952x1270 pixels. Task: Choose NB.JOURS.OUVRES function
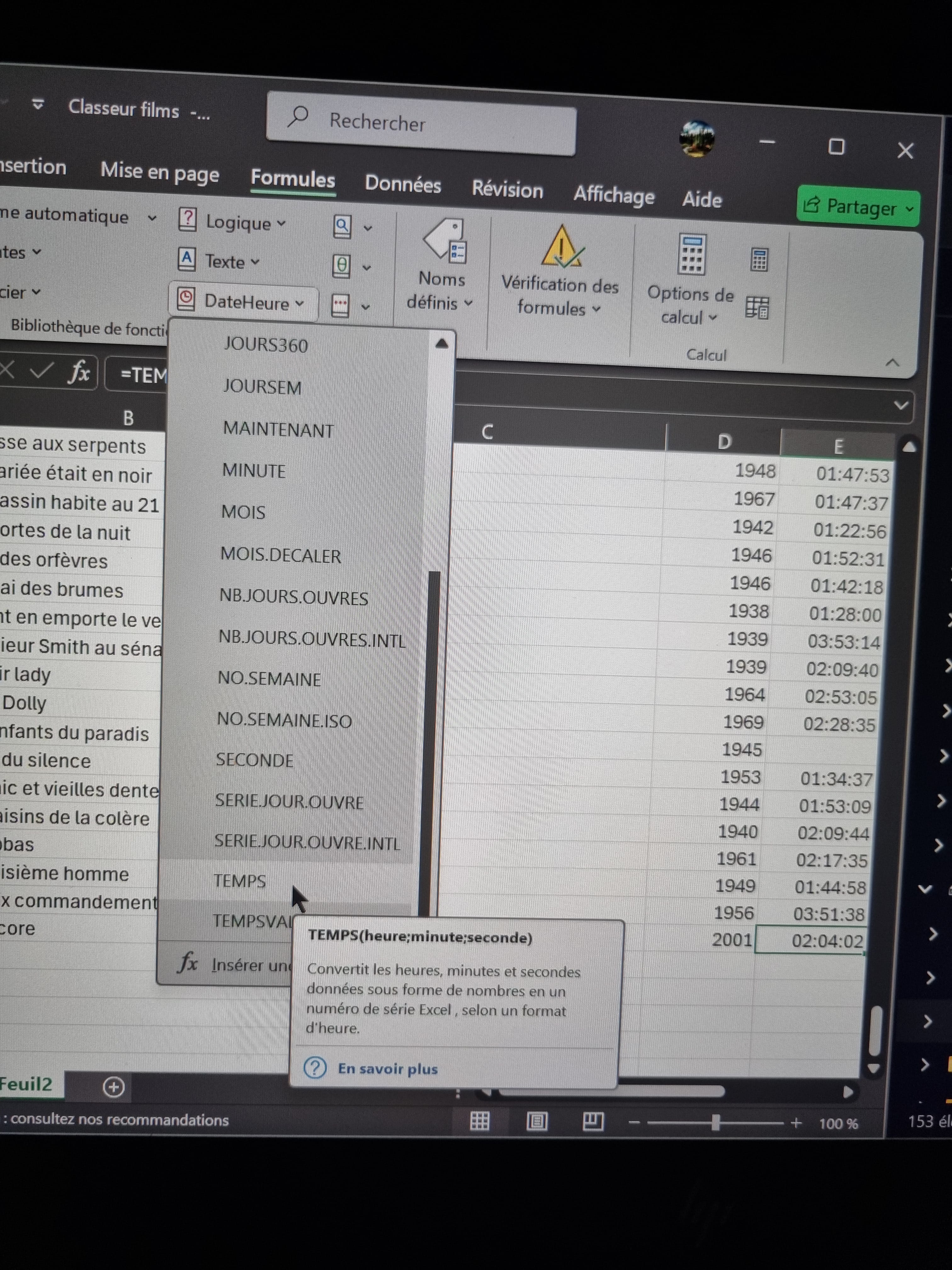293,597
